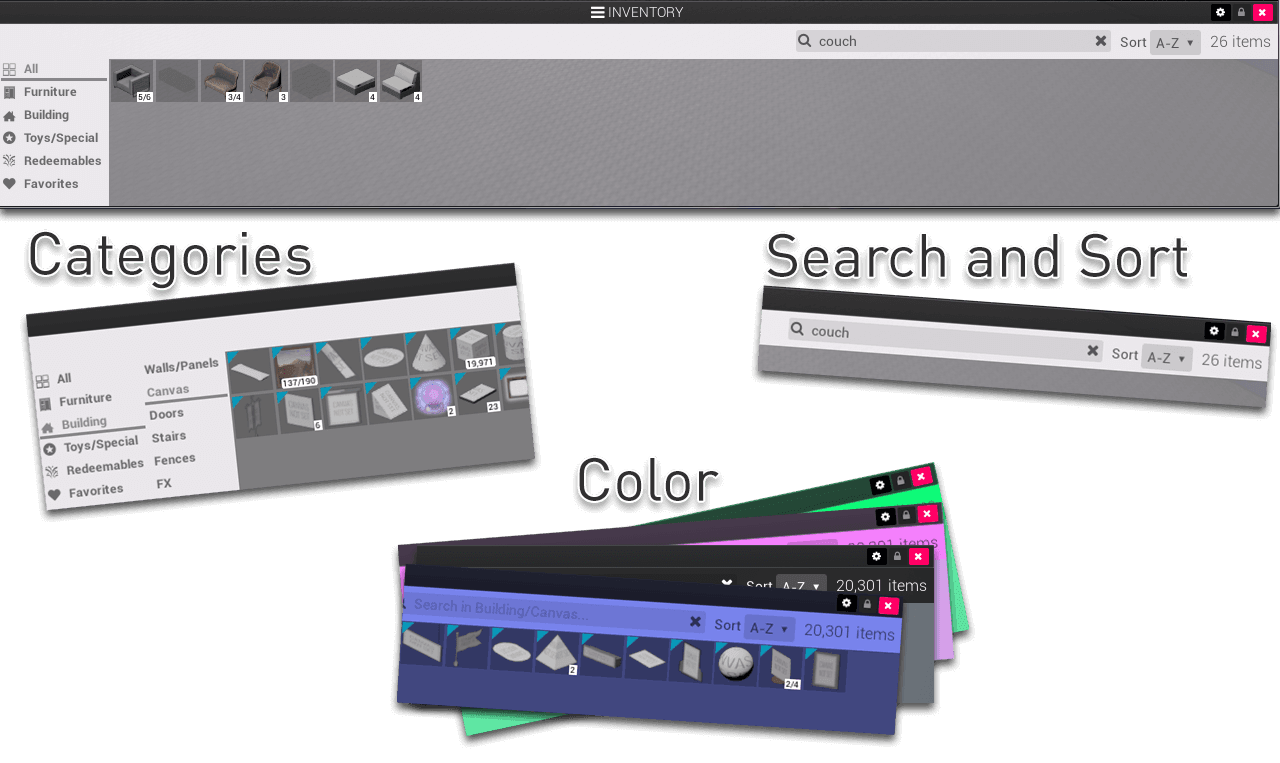Click the Favorites heart icon
Viewport: 1280px width, 763px height.
pos(10,184)
